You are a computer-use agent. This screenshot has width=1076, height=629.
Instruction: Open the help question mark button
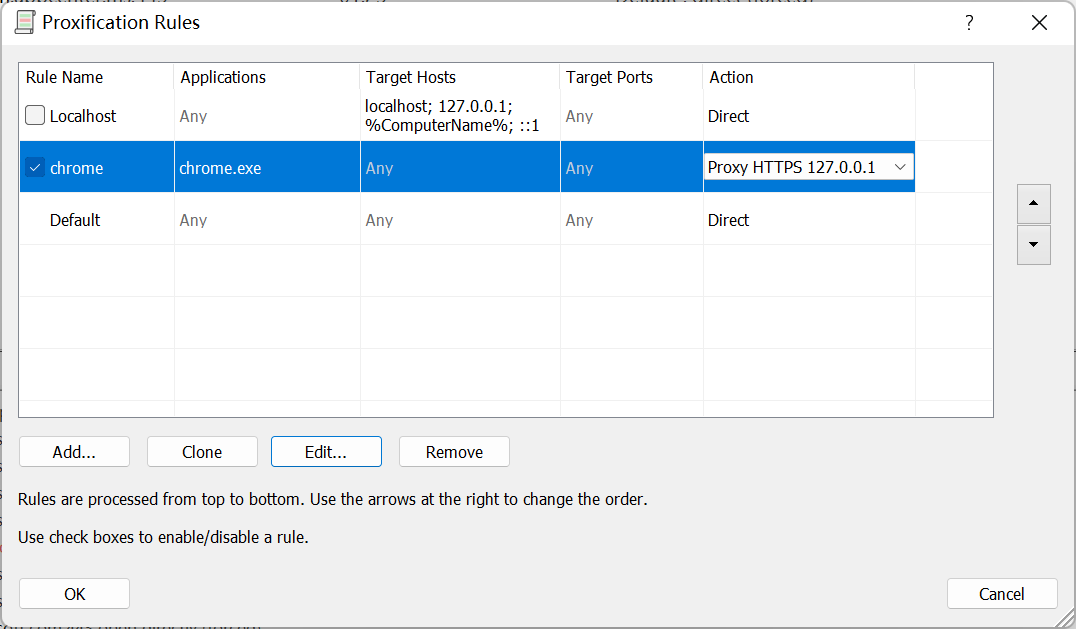[x=969, y=23]
